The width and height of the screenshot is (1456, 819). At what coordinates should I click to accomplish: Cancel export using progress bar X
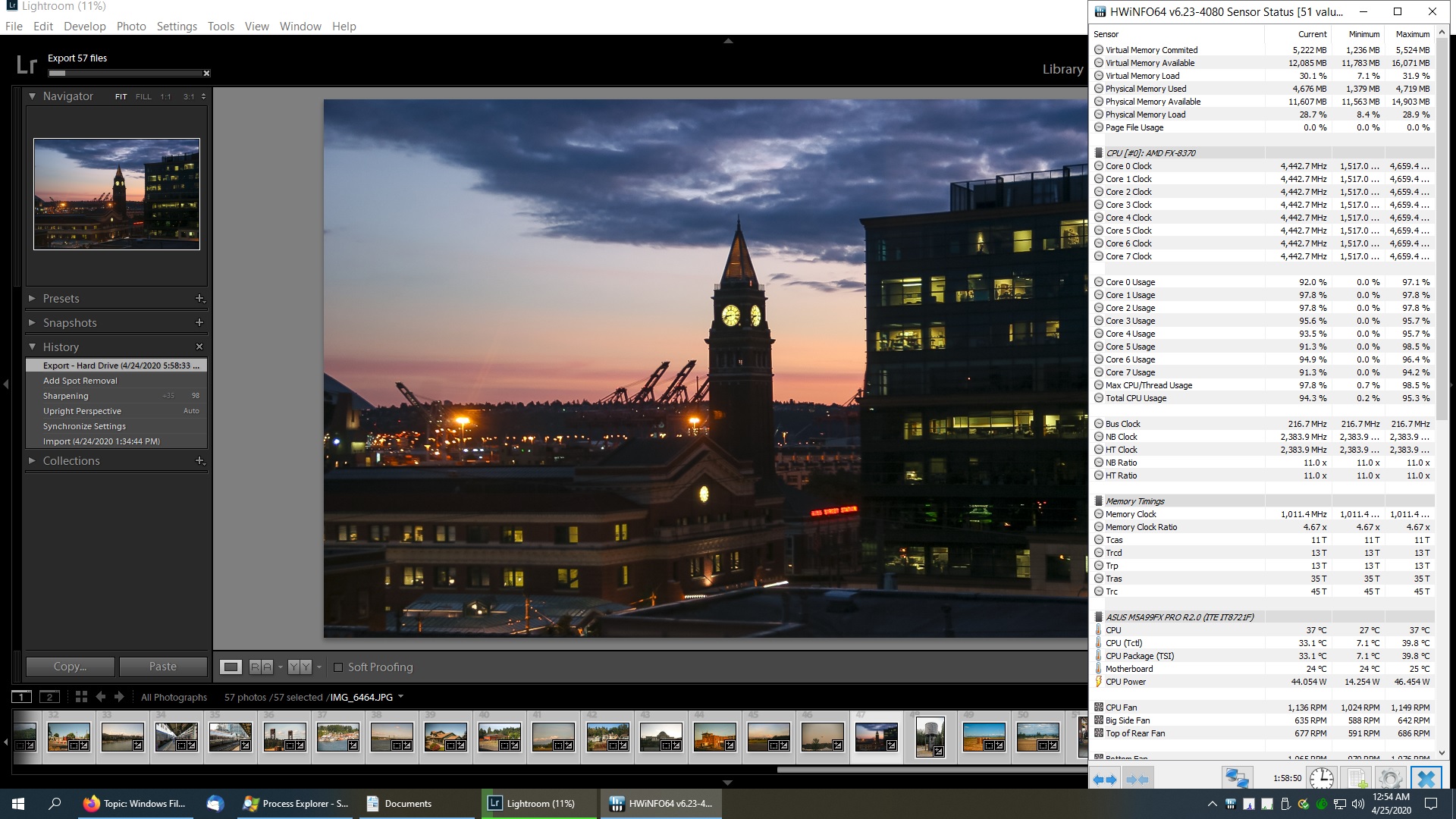(x=206, y=74)
